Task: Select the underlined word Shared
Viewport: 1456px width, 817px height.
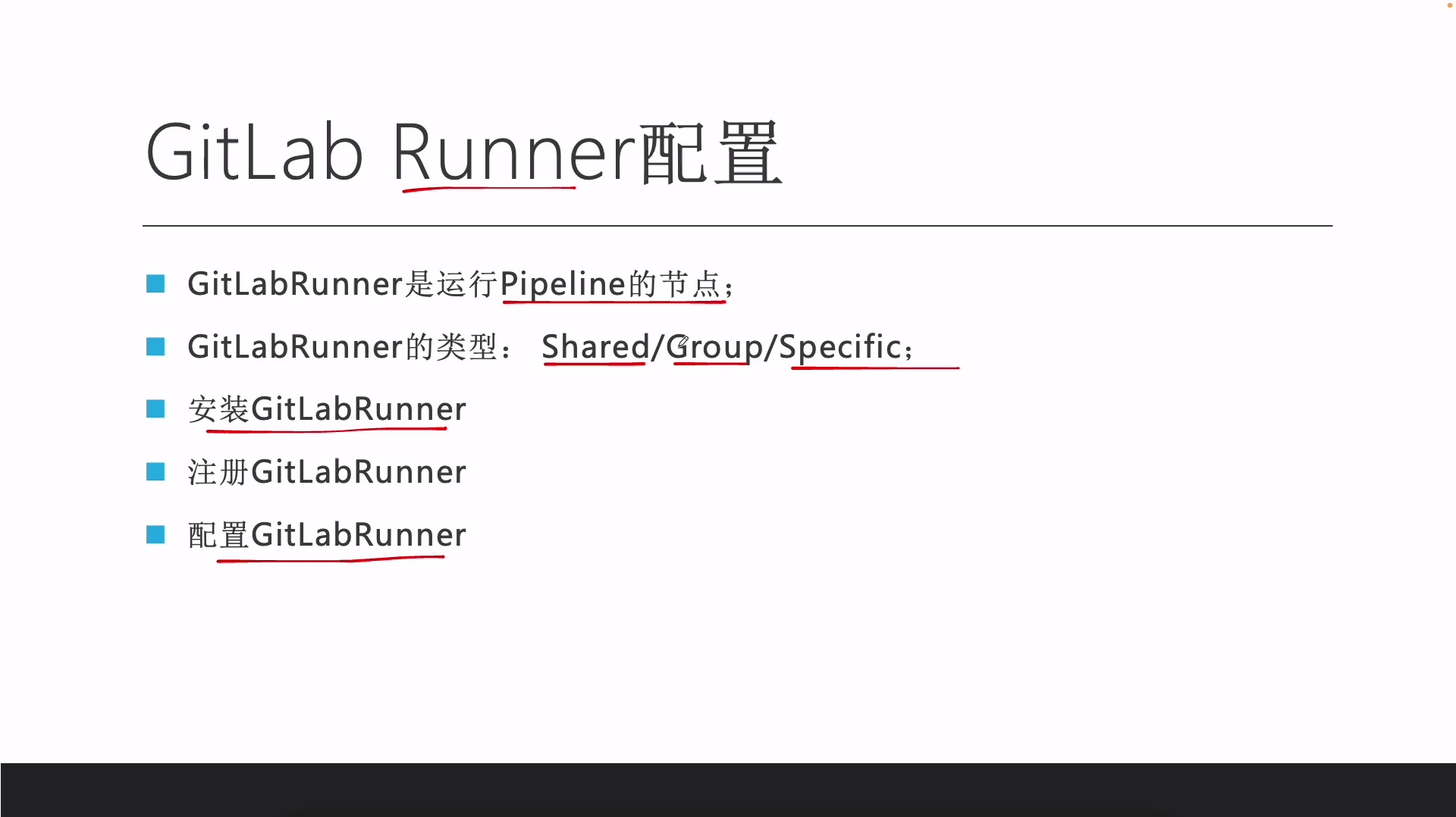Action: coord(595,347)
